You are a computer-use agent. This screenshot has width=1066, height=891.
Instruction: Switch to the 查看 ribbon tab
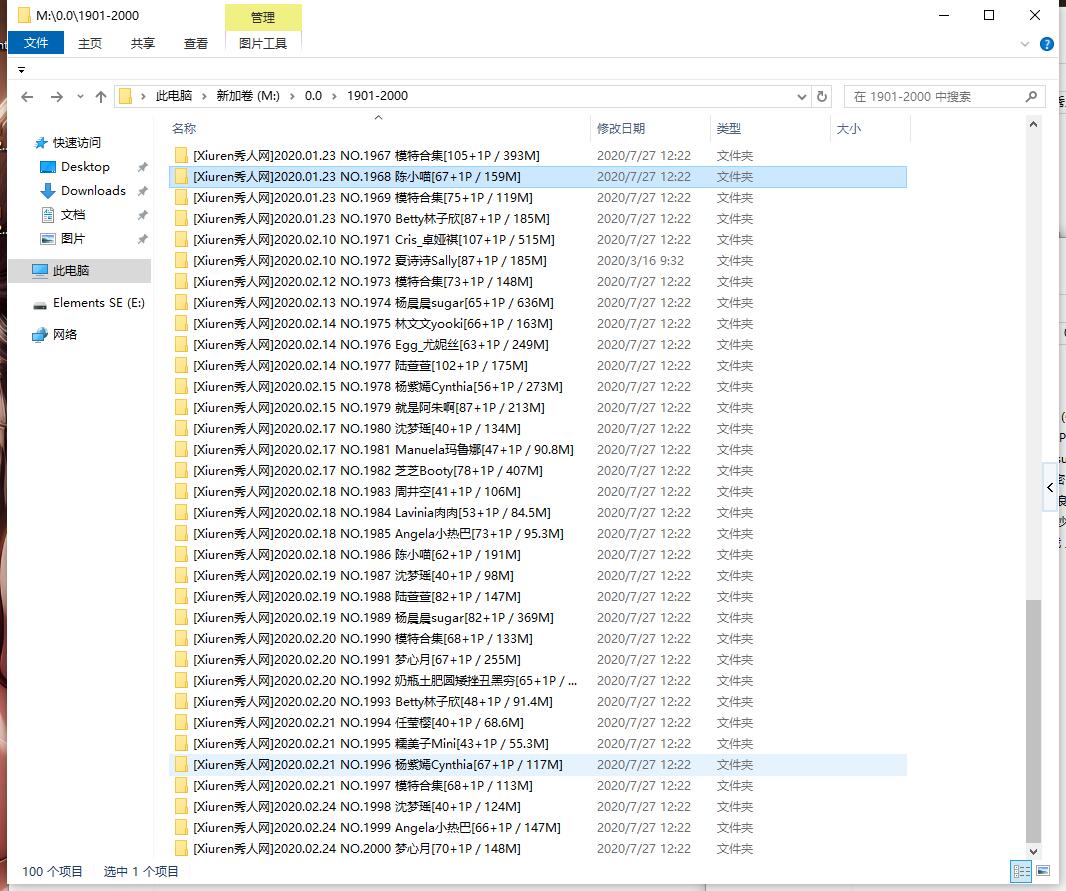pyautogui.click(x=196, y=43)
